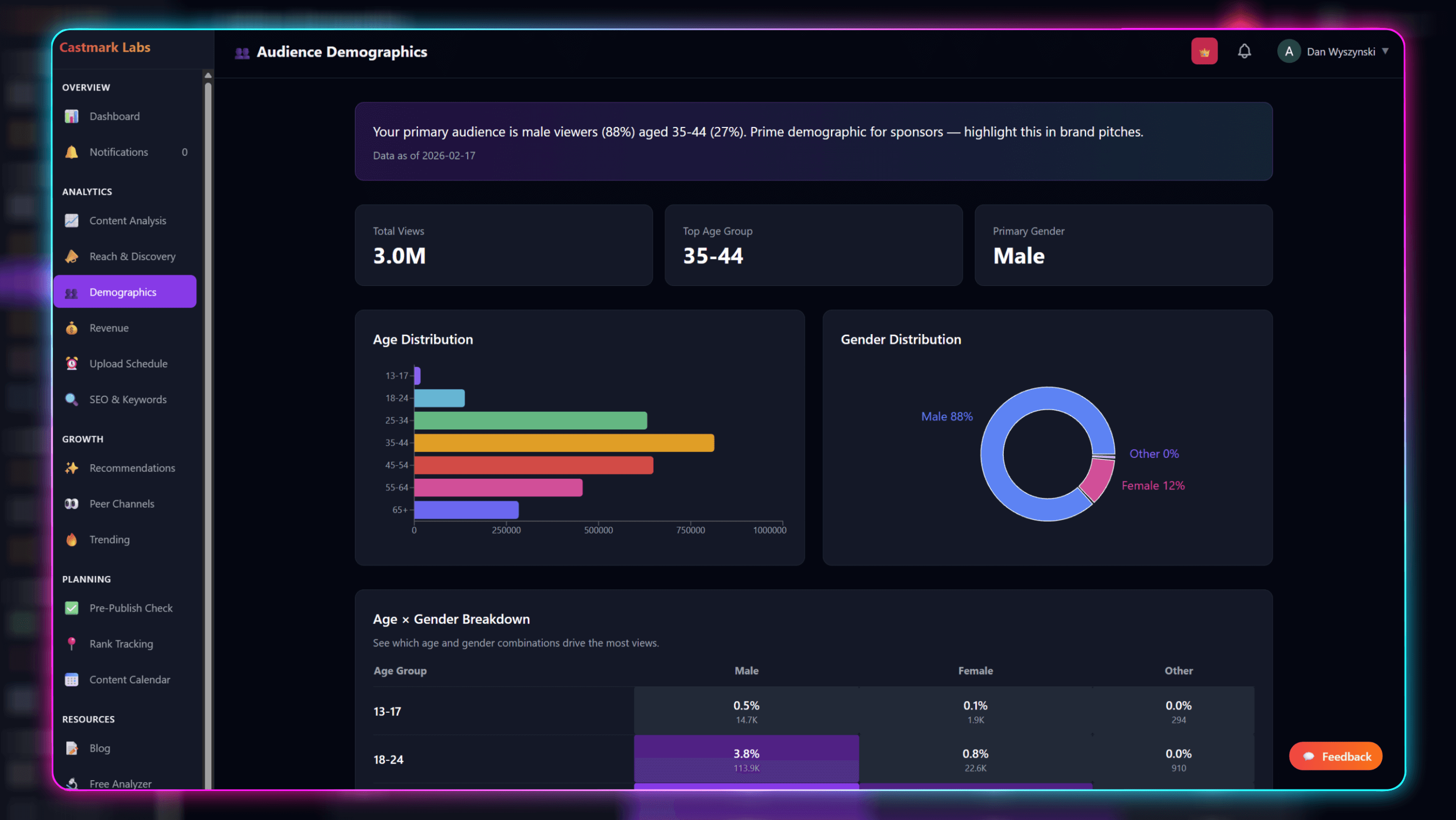
Task: Click the red crown upgrade icon
Action: click(x=1204, y=51)
